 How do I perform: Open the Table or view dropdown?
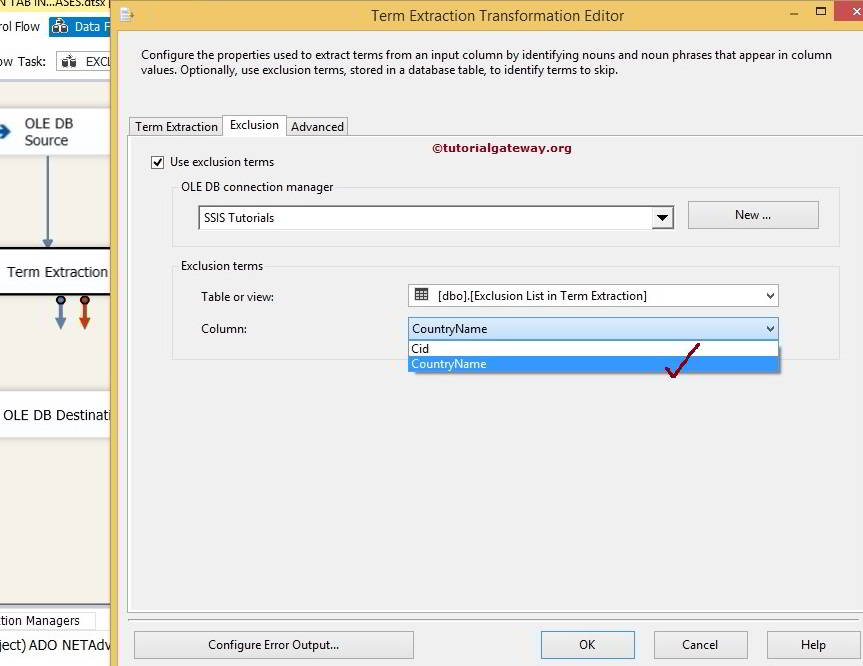770,295
